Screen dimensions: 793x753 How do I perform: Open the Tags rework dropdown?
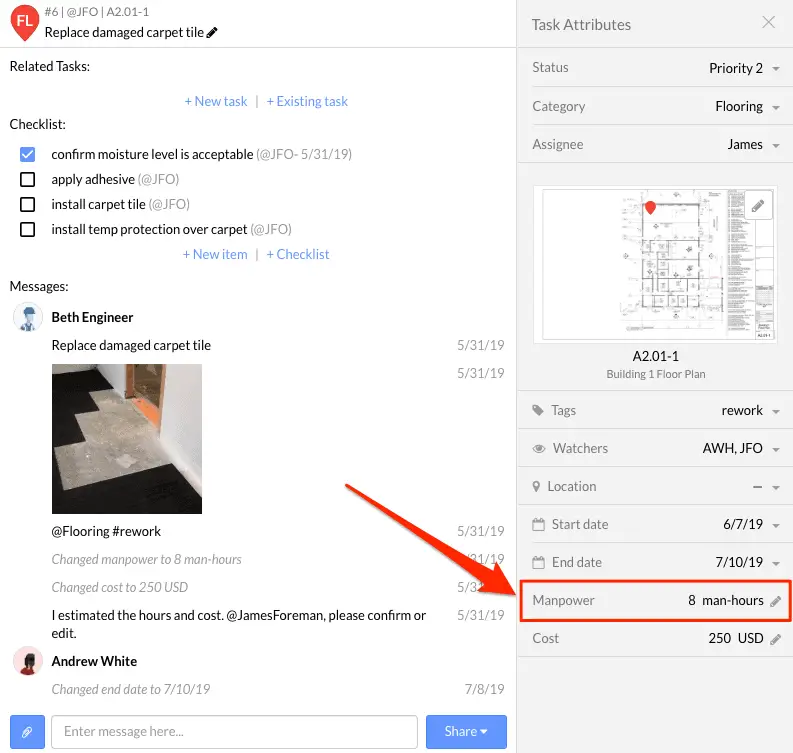point(751,411)
